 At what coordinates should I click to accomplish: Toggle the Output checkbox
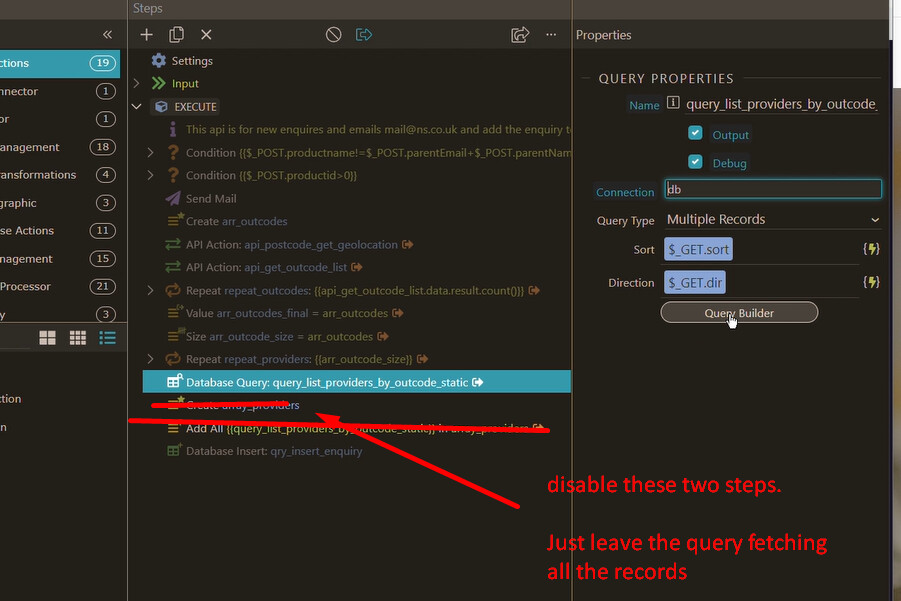695,133
